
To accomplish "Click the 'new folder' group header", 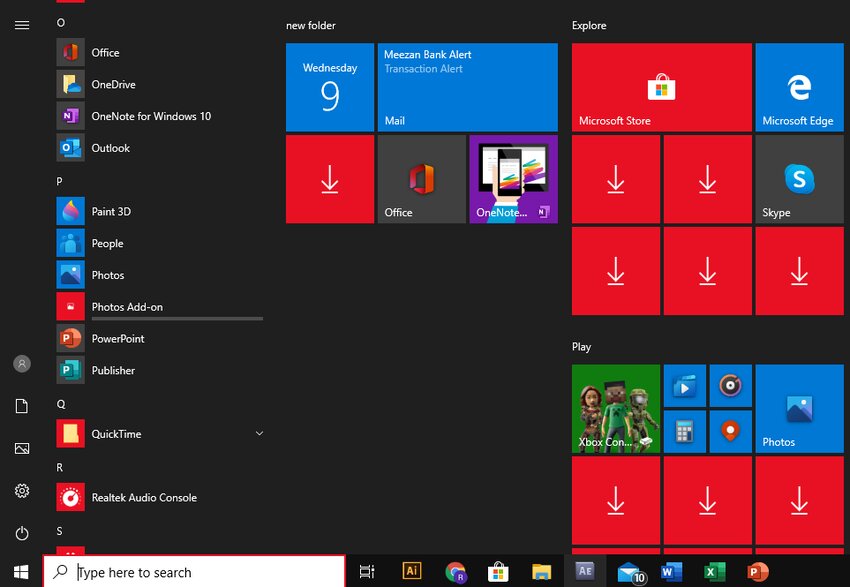I will coord(311,25).
